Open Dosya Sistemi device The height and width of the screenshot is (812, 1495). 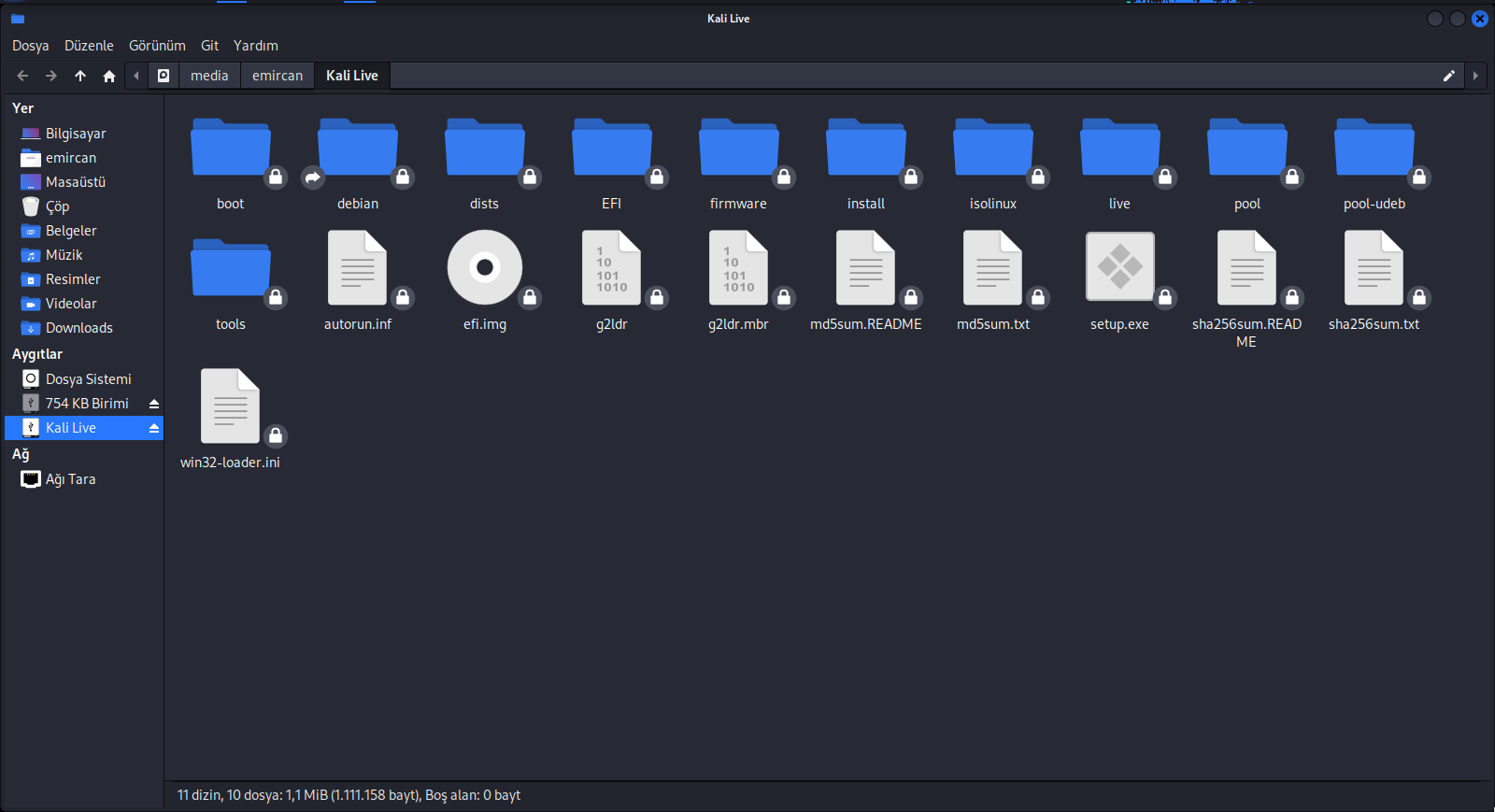84,379
